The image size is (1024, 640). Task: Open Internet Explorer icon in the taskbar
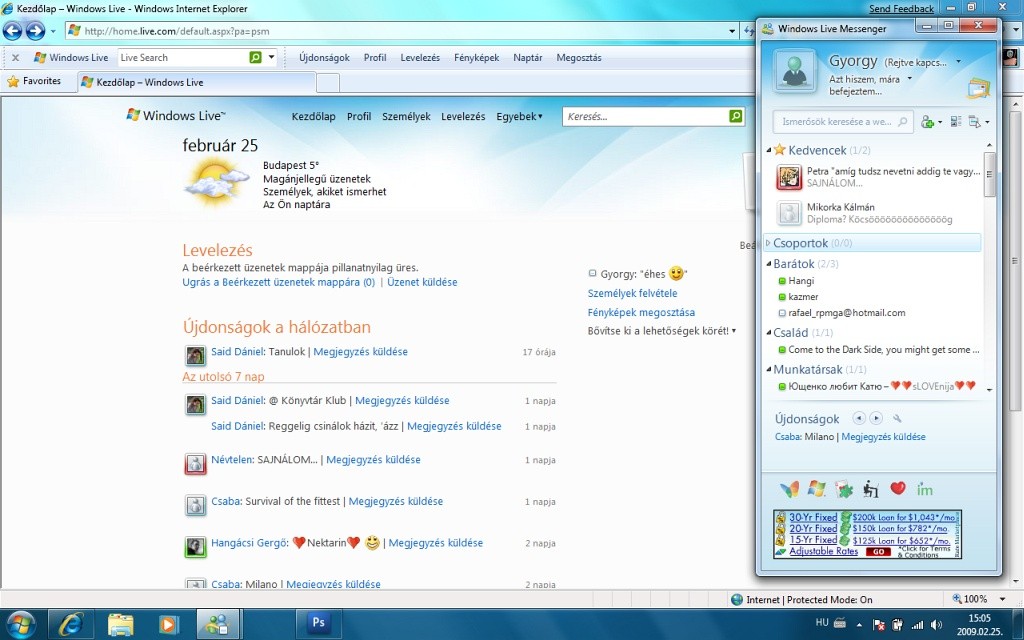pyautogui.click(x=71, y=624)
